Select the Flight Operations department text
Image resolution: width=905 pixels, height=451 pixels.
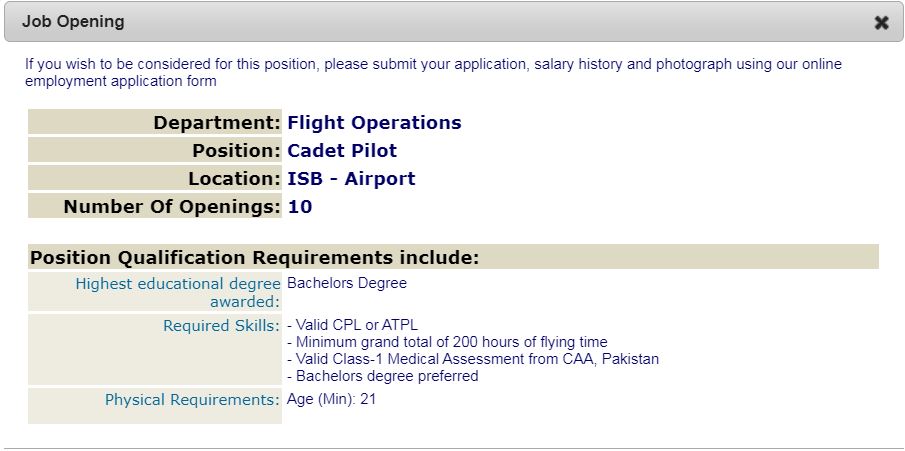pyautogui.click(x=374, y=123)
